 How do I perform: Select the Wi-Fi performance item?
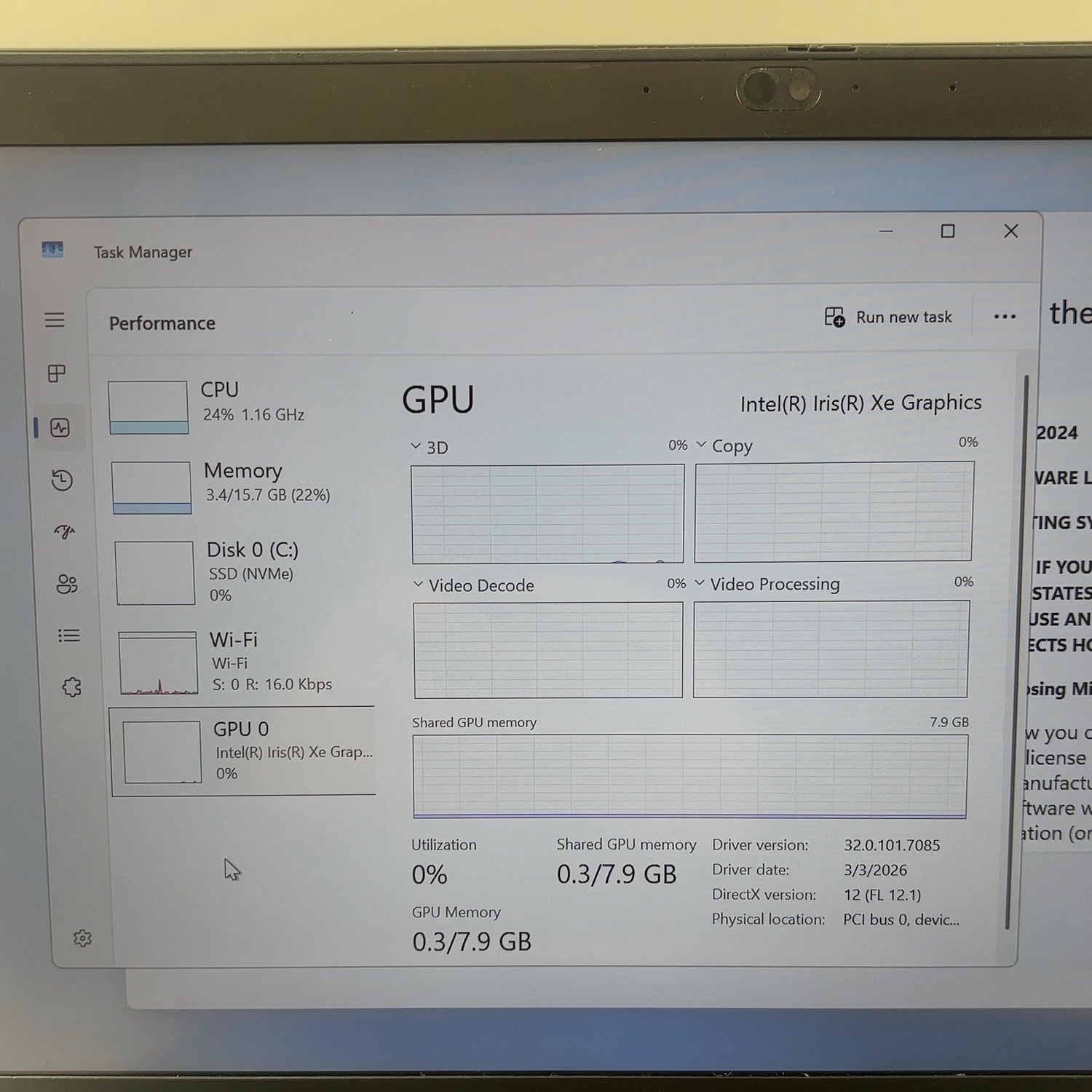pos(245,661)
